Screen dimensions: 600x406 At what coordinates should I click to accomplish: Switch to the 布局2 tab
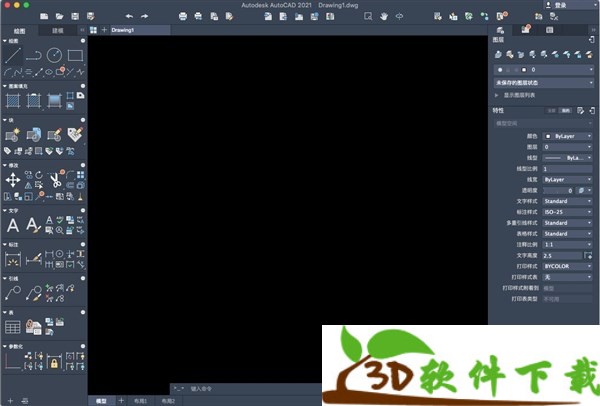click(x=168, y=401)
